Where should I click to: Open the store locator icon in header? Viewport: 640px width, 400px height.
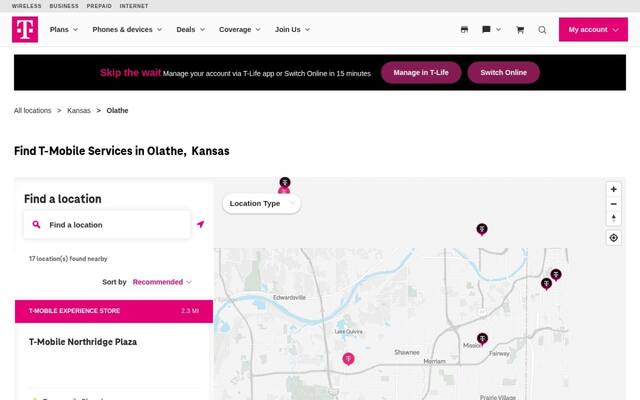(464, 29)
